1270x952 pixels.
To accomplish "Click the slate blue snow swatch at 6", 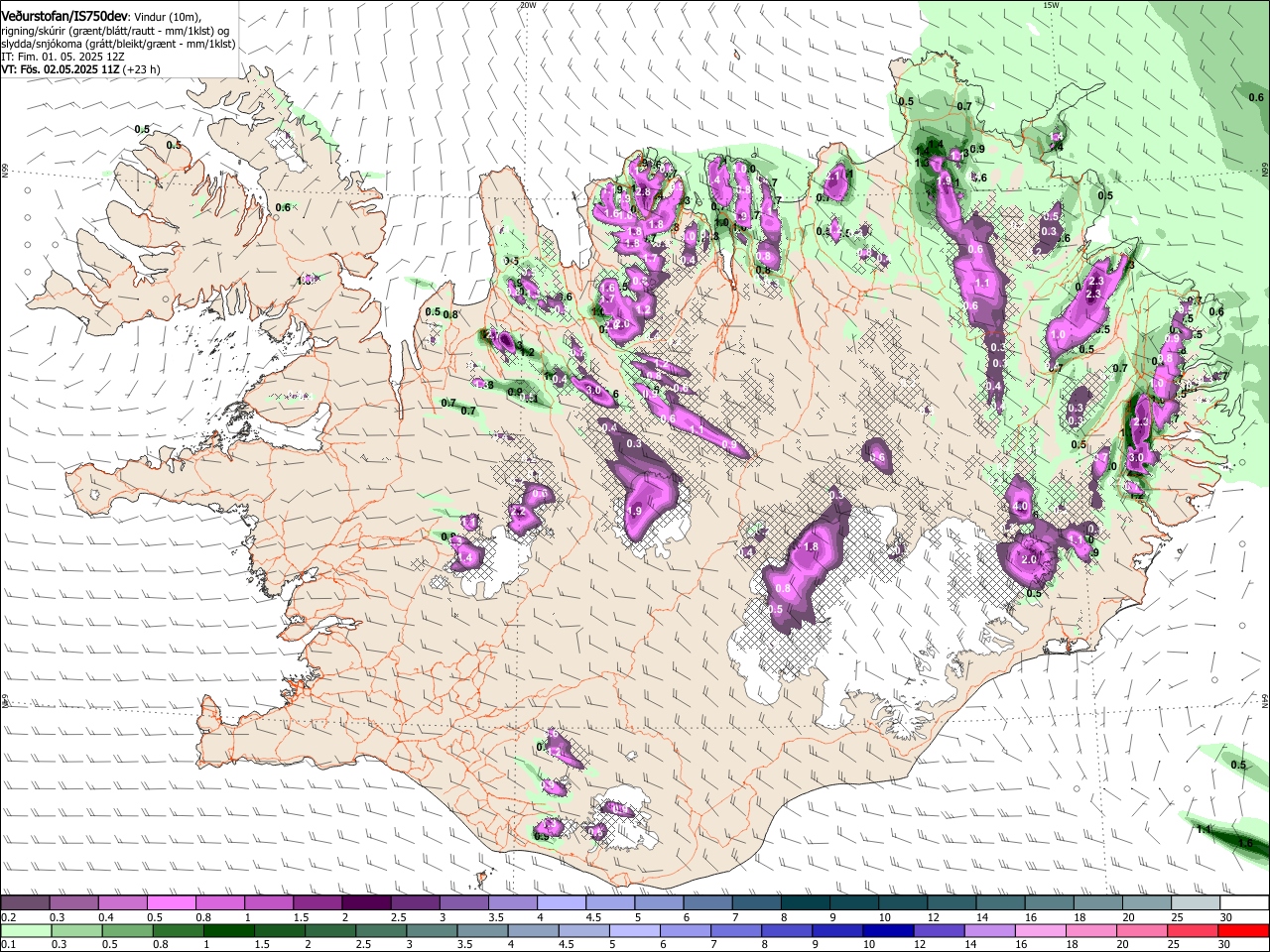I will pos(707,903).
